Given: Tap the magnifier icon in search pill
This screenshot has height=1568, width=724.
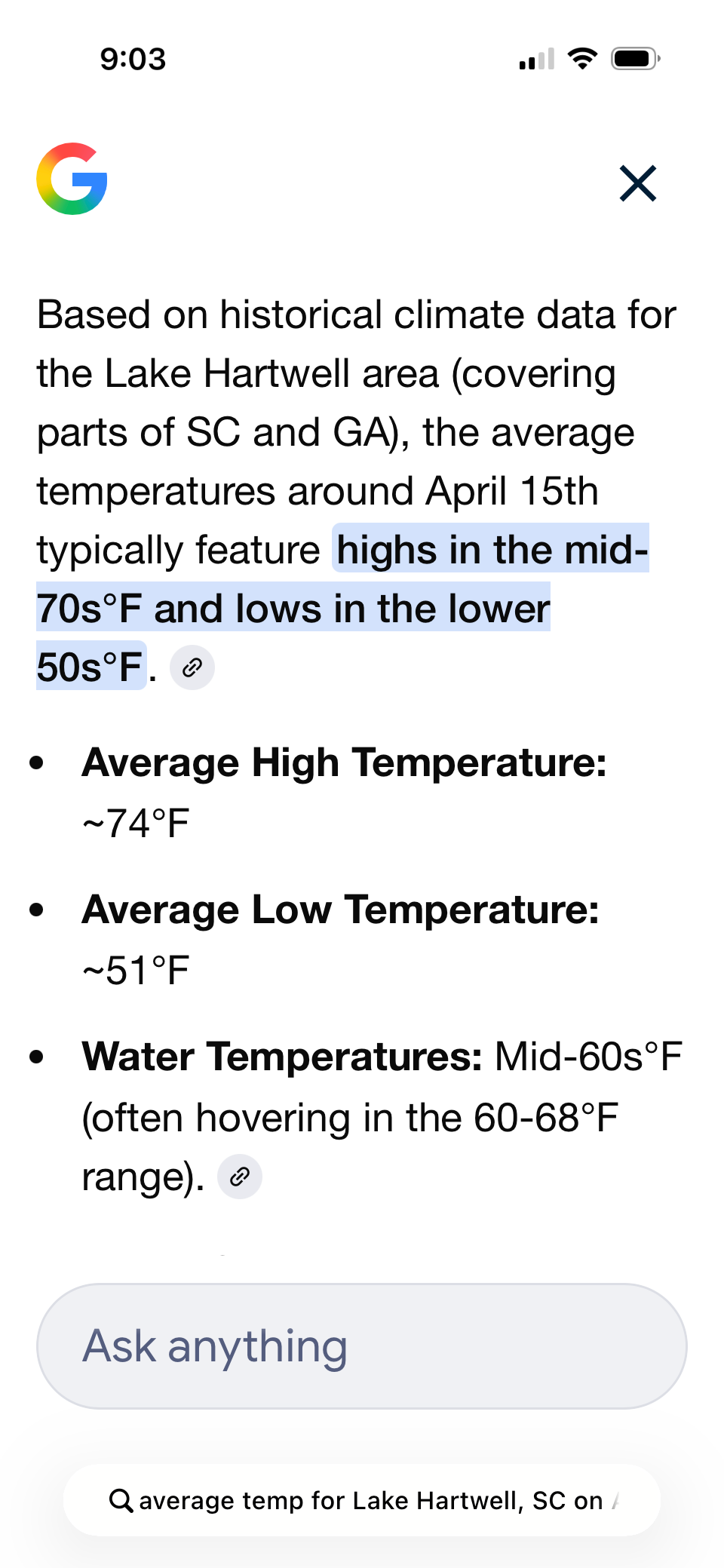Looking at the screenshot, I should click(121, 1500).
